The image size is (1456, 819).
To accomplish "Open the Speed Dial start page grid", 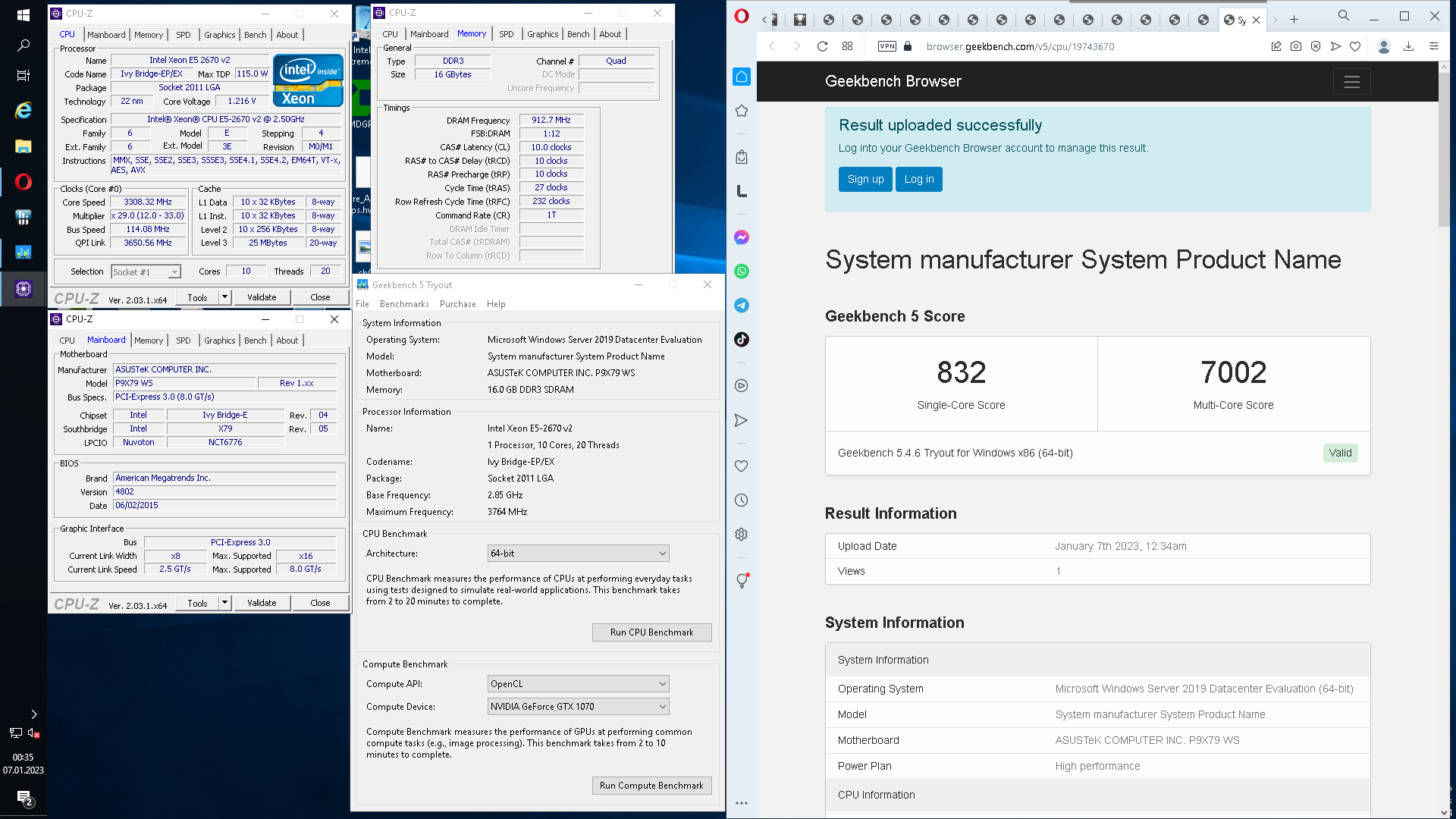I will (x=848, y=46).
